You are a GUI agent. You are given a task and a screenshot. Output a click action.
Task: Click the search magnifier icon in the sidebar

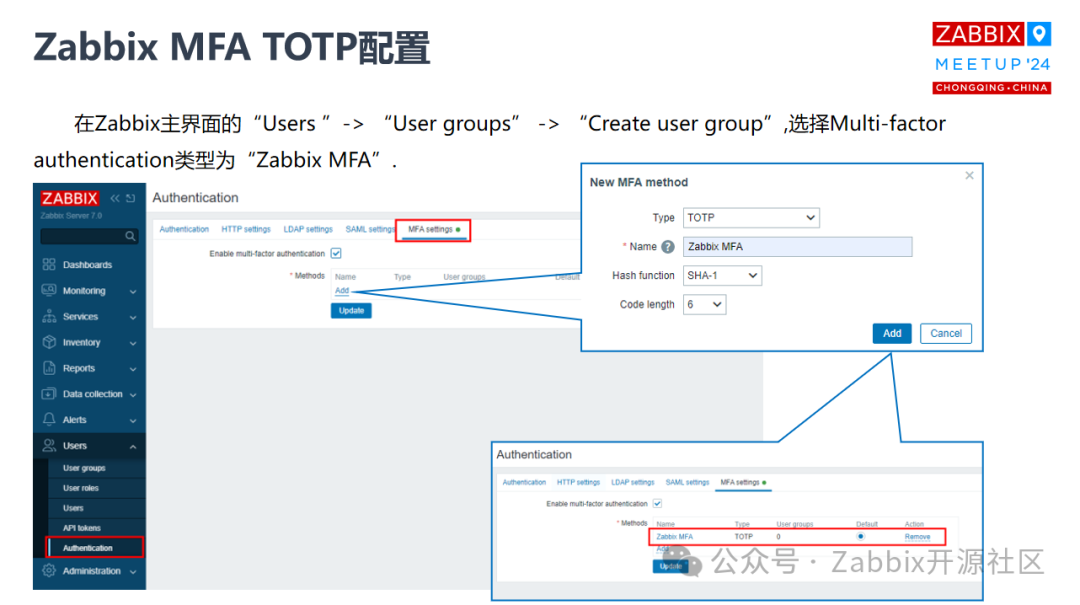coord(130,236)
